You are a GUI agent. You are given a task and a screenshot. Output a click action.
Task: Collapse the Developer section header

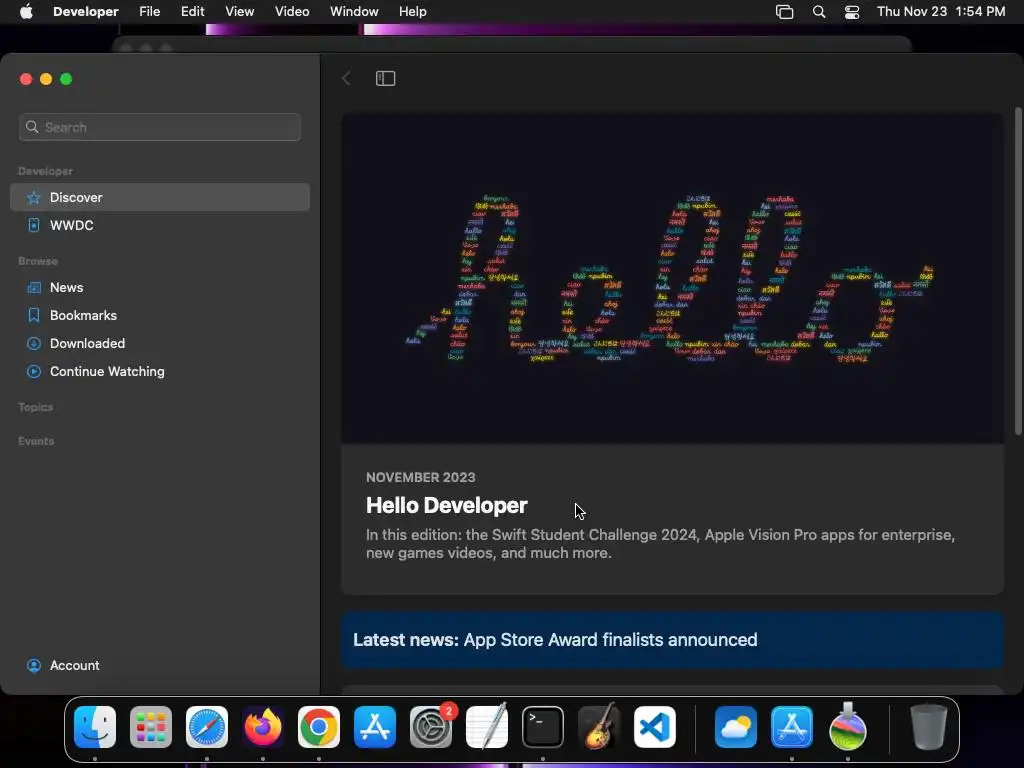(45, 171)
